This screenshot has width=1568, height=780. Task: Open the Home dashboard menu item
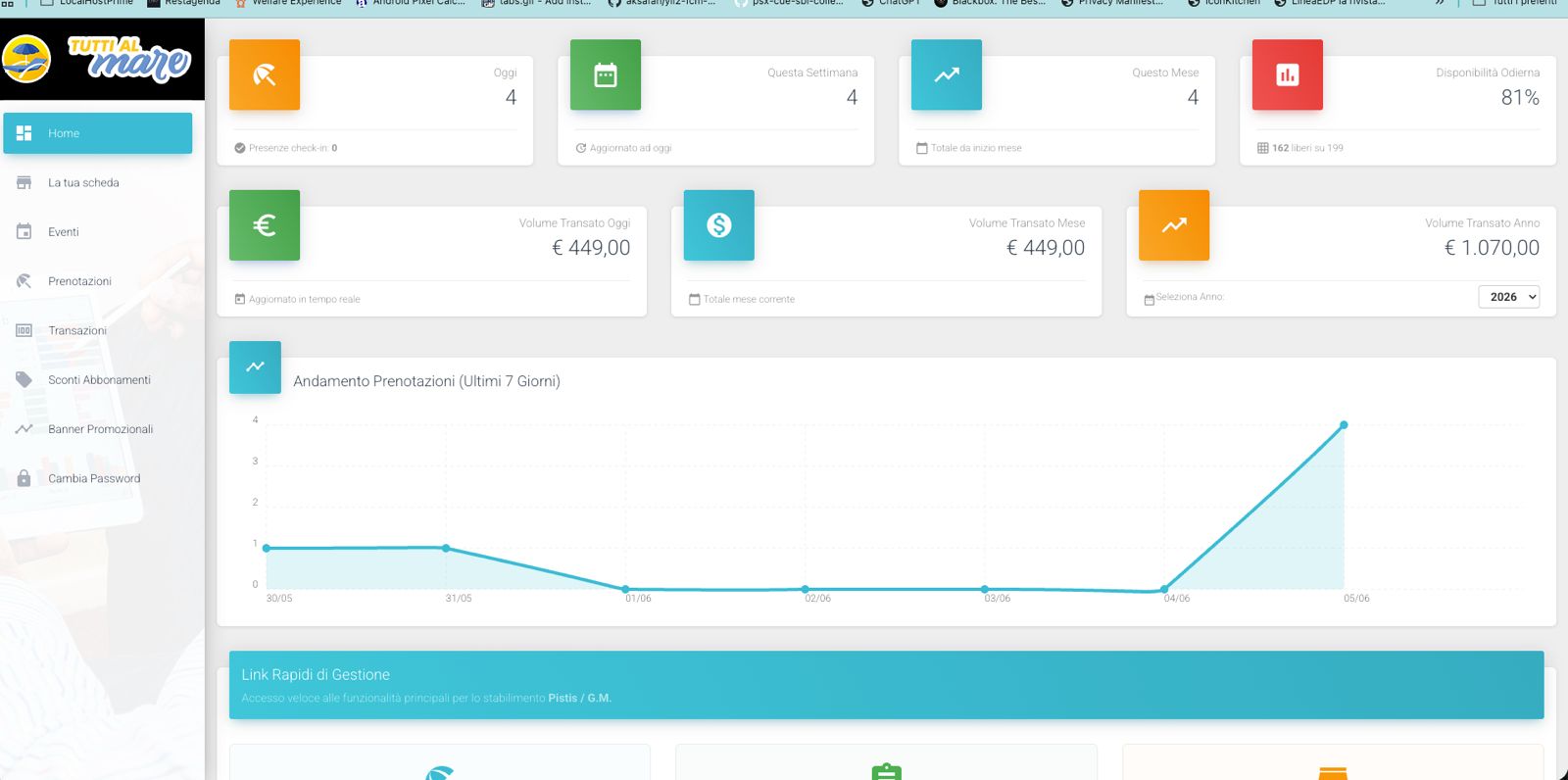pyautogui.click(x=98, y=133)
